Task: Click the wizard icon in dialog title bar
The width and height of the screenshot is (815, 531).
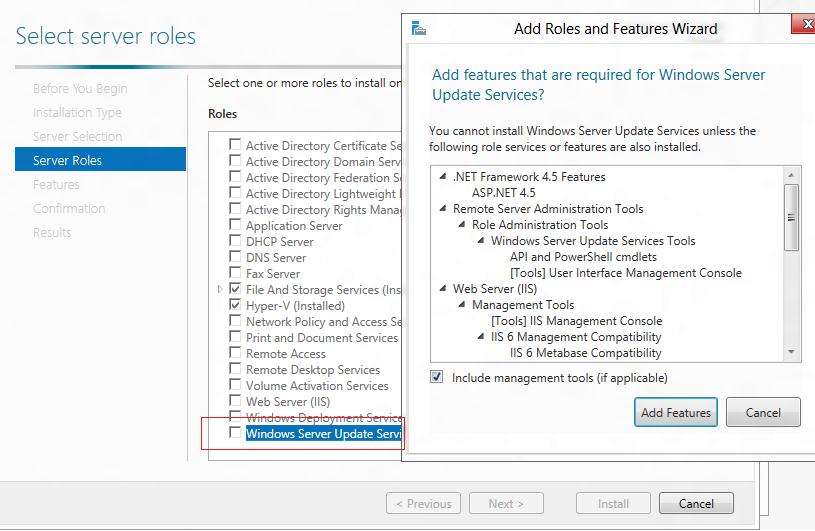Action: (418, 28)
